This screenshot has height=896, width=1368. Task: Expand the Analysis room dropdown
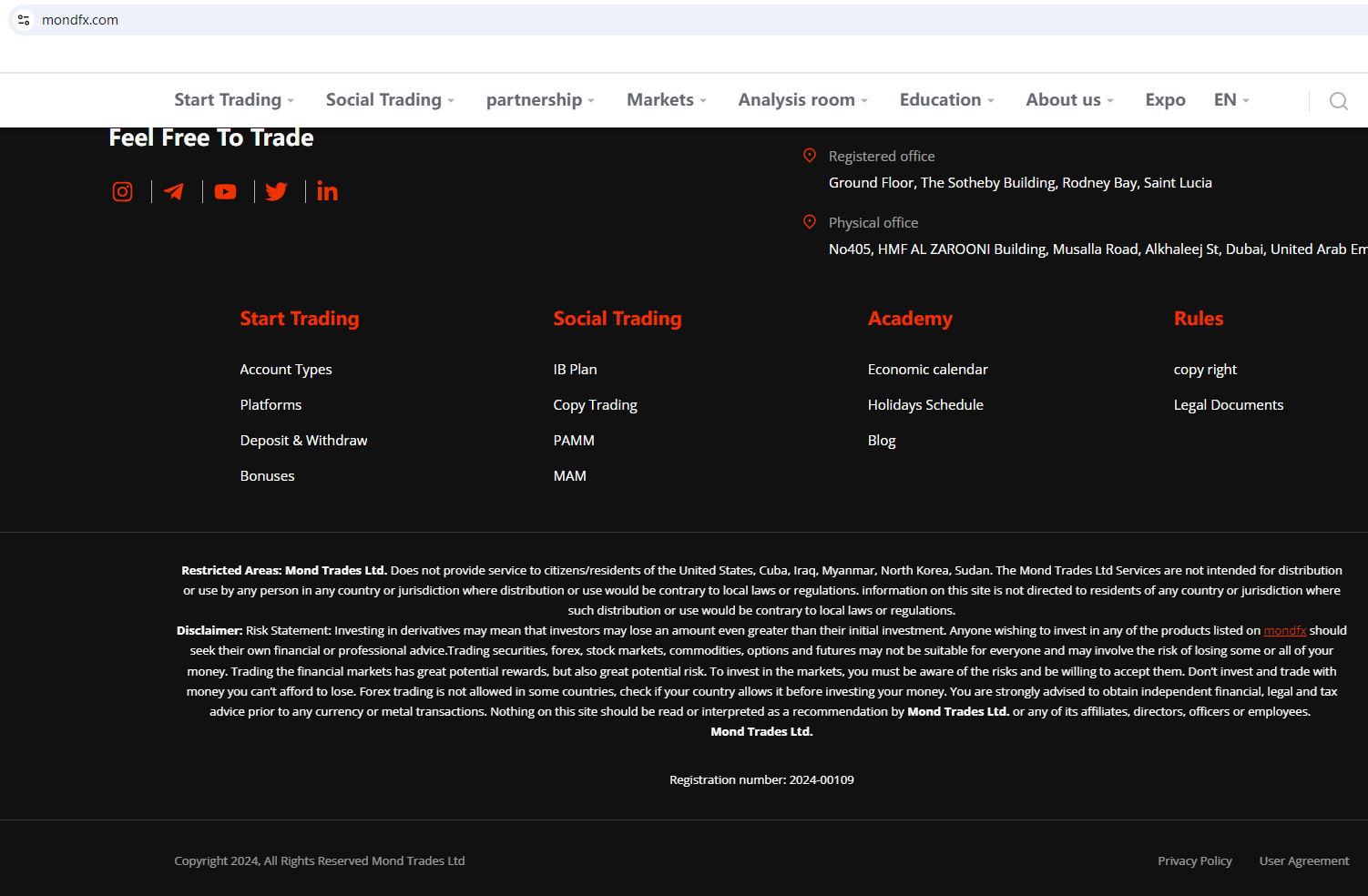(802, 100)
